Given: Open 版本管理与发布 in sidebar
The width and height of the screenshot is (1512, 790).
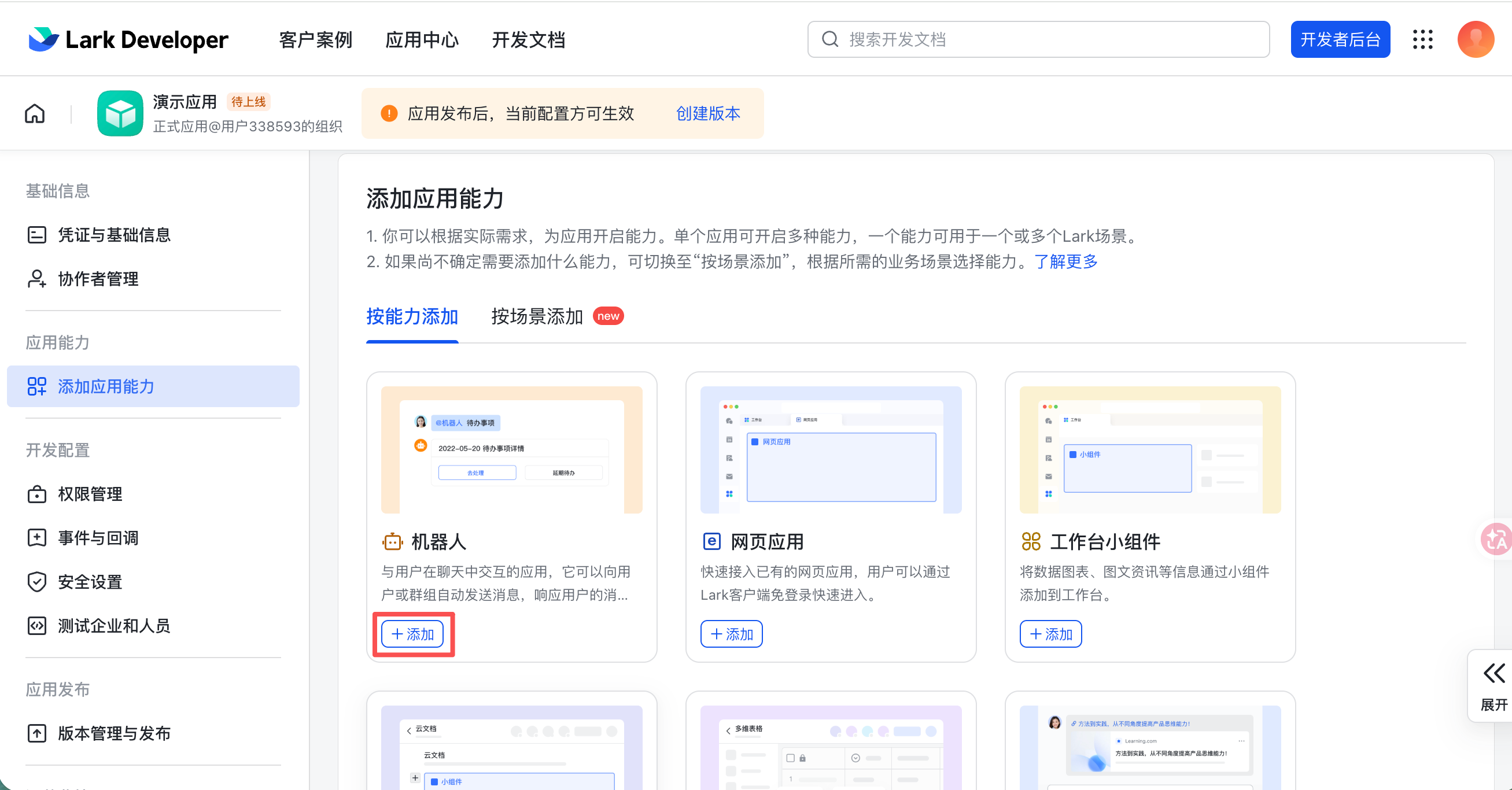Looking at the screenshot, I should (x=114, y=733).
